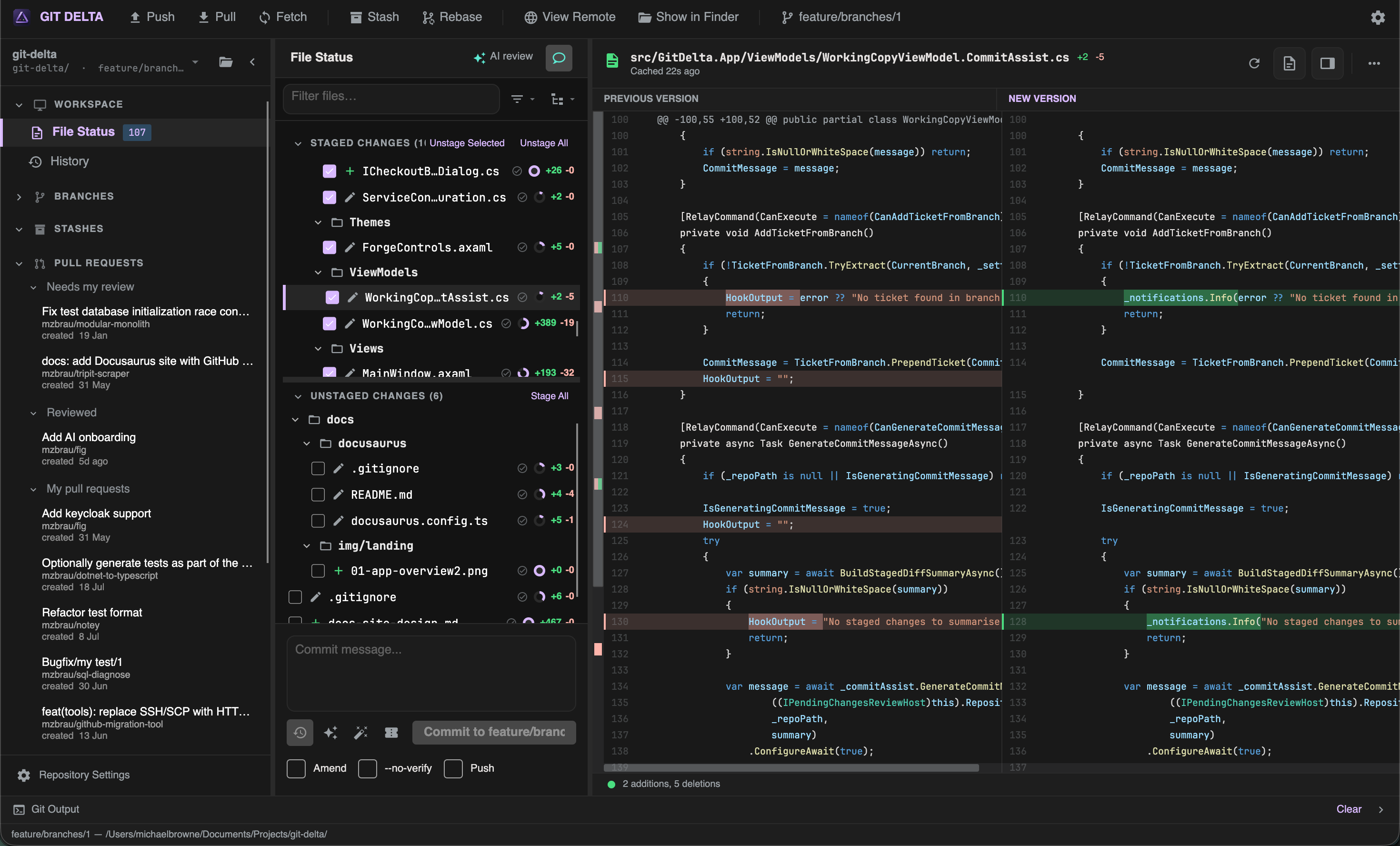Open diff more options ellipsis
Image resolution: width=1400 pixels, height=846 pixels.
[1374, 63]
